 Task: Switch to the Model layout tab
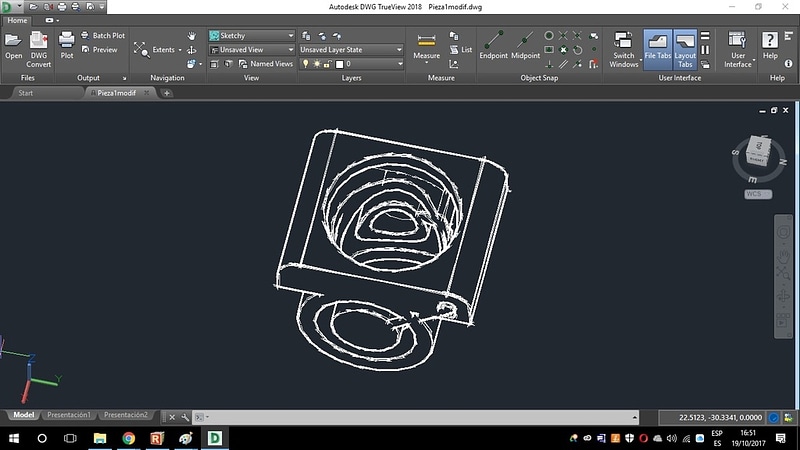click(23, 415)
